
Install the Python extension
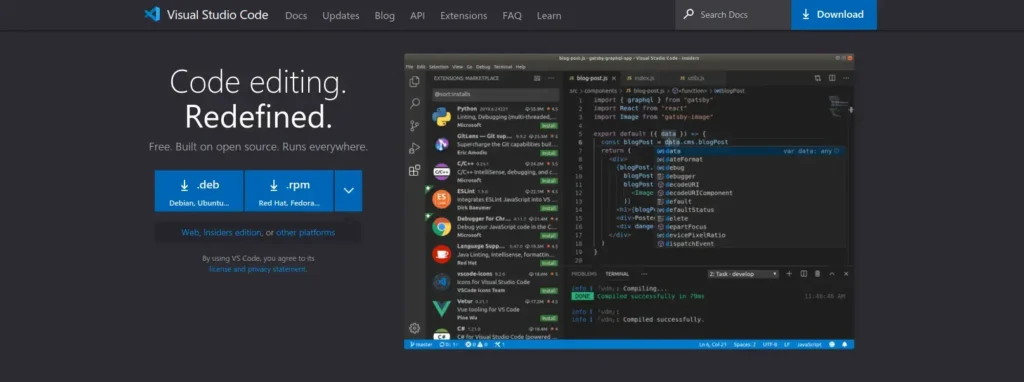[549, 125]
